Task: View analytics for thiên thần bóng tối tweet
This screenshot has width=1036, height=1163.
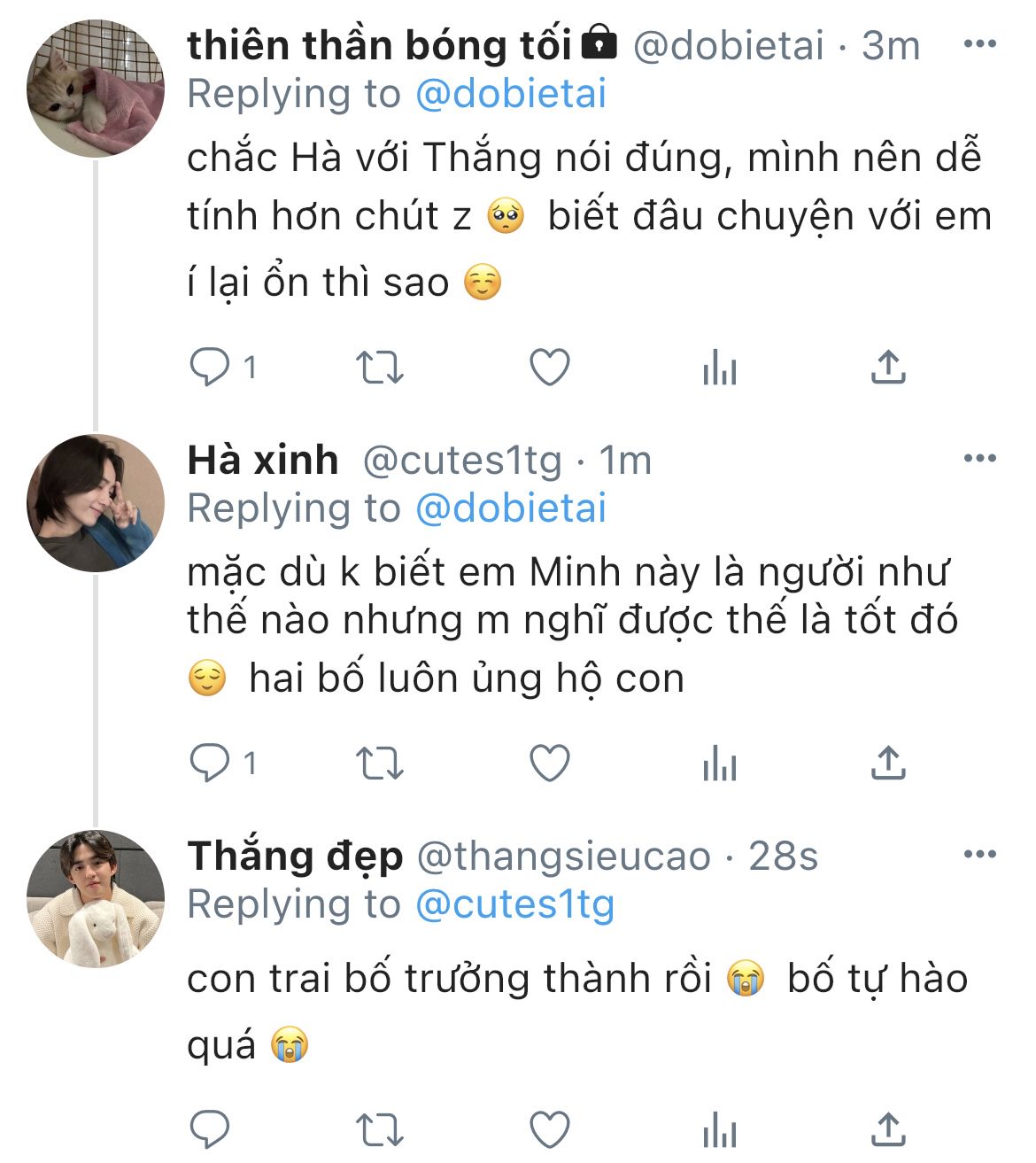Action: 719,367
